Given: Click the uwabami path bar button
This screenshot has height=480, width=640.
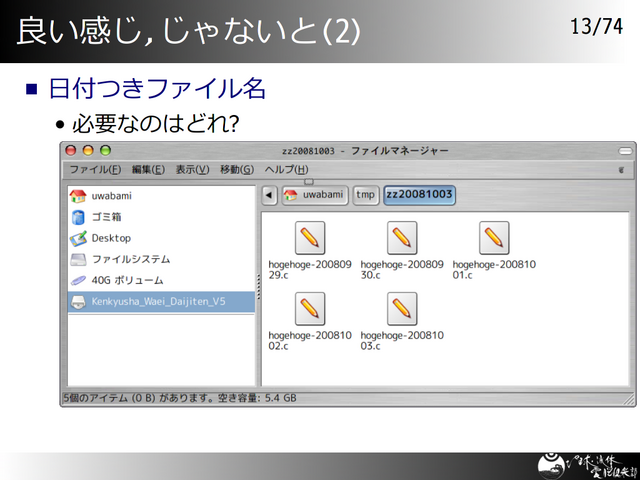Looking at the screenshot, I should click(315, 195).
